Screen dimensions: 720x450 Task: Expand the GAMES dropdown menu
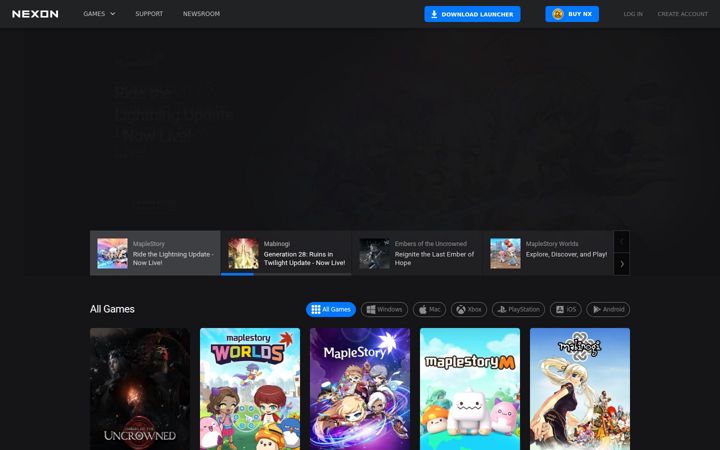coord(99,14)
